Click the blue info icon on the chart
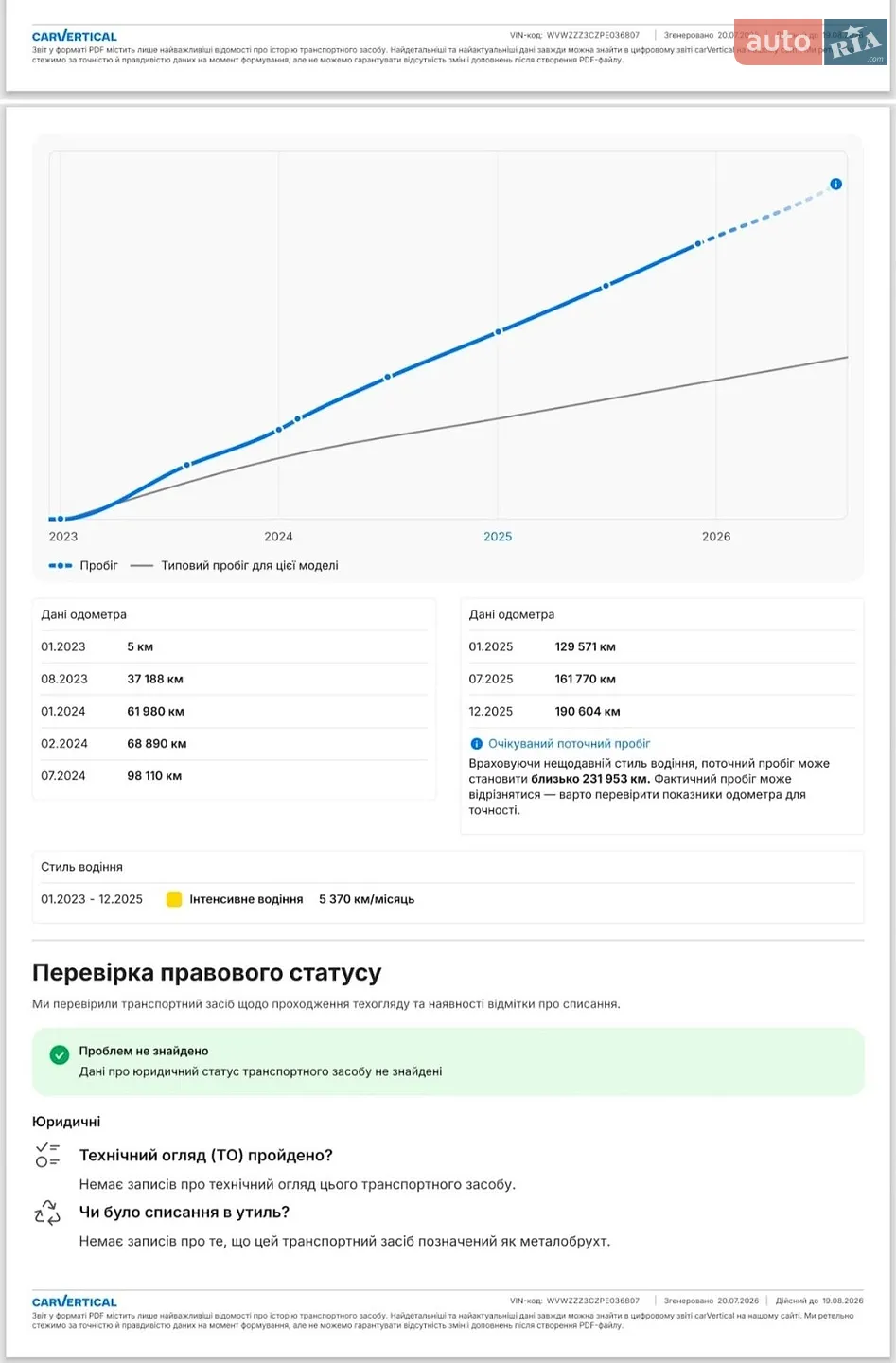 point(835,184)
